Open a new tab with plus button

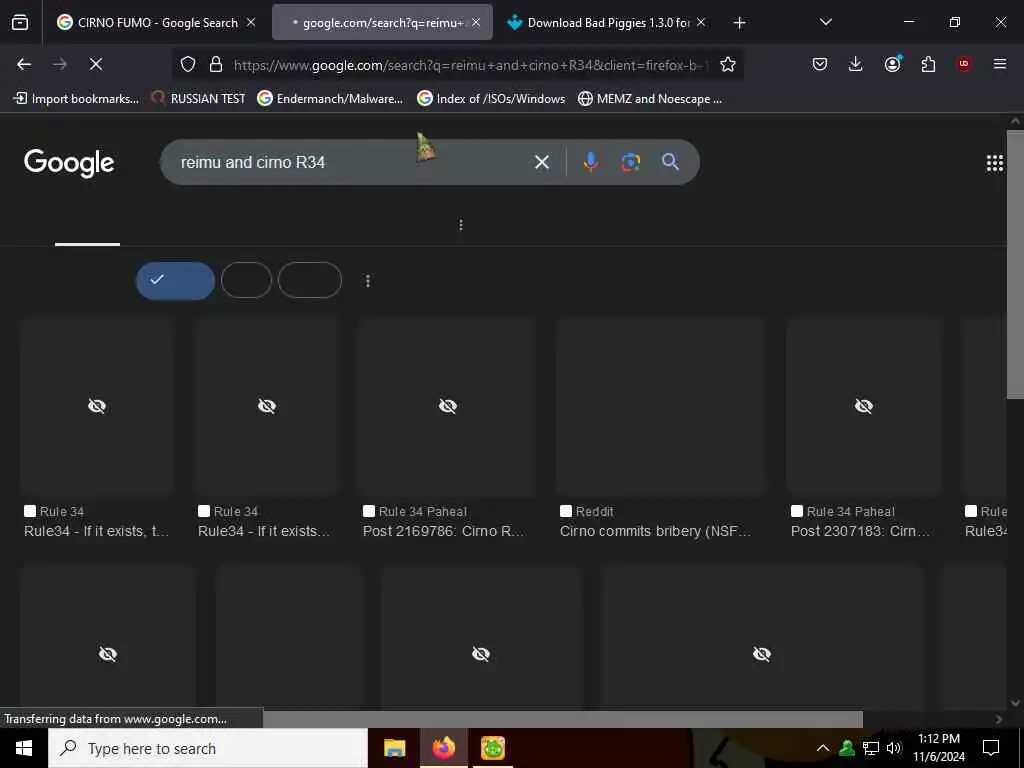(739, 23)
